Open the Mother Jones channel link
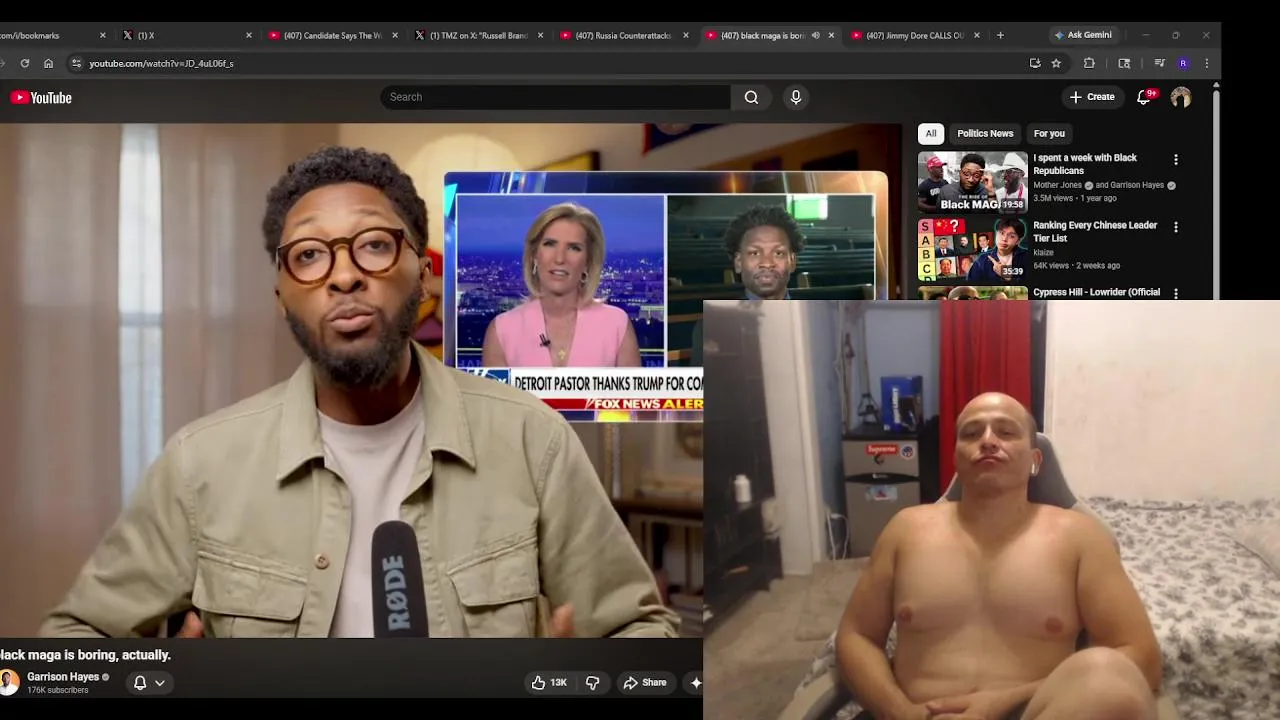 pos(1058,185)
